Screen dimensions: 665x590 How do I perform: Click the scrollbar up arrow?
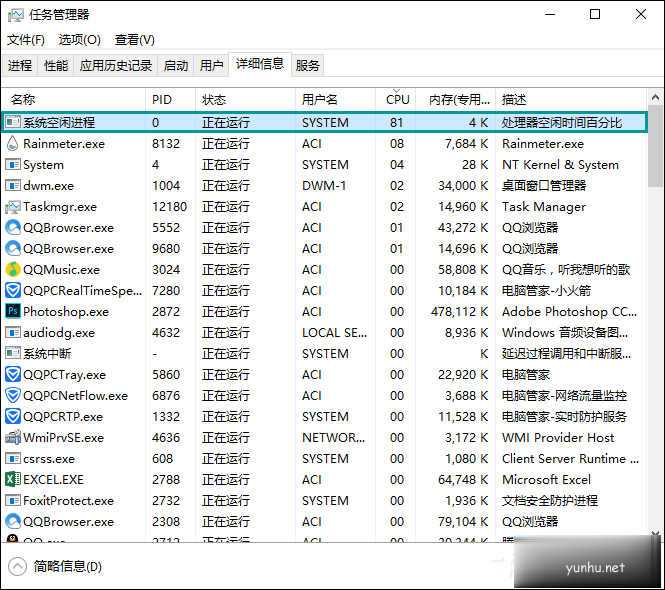[656, 98]
